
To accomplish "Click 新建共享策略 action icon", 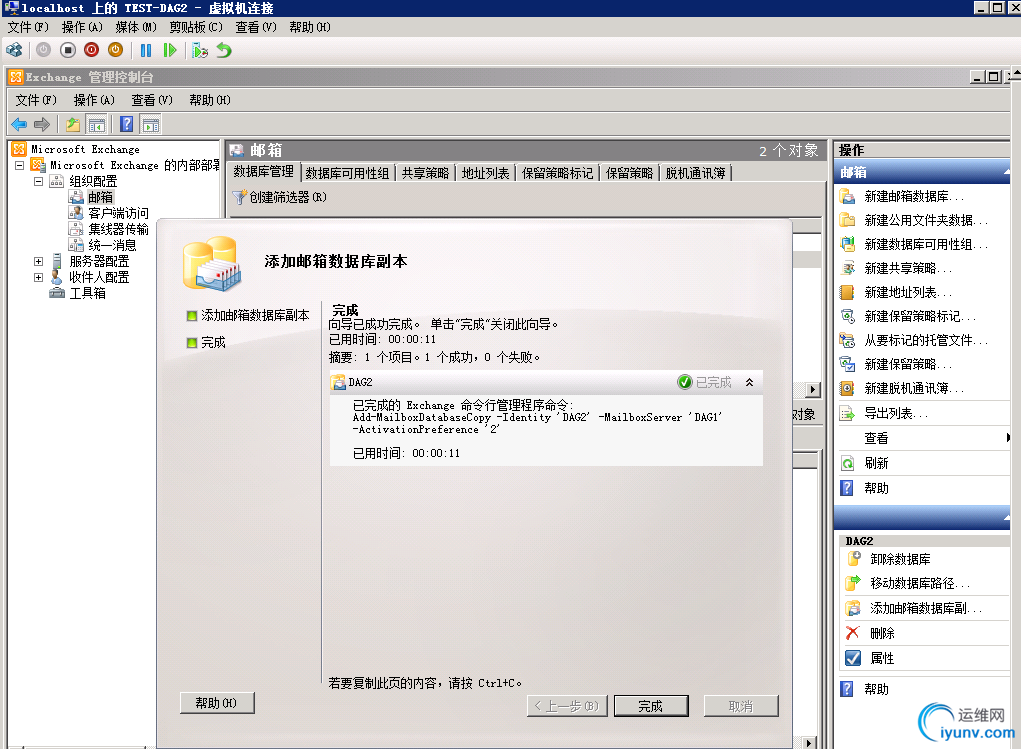I will point(847,268).
